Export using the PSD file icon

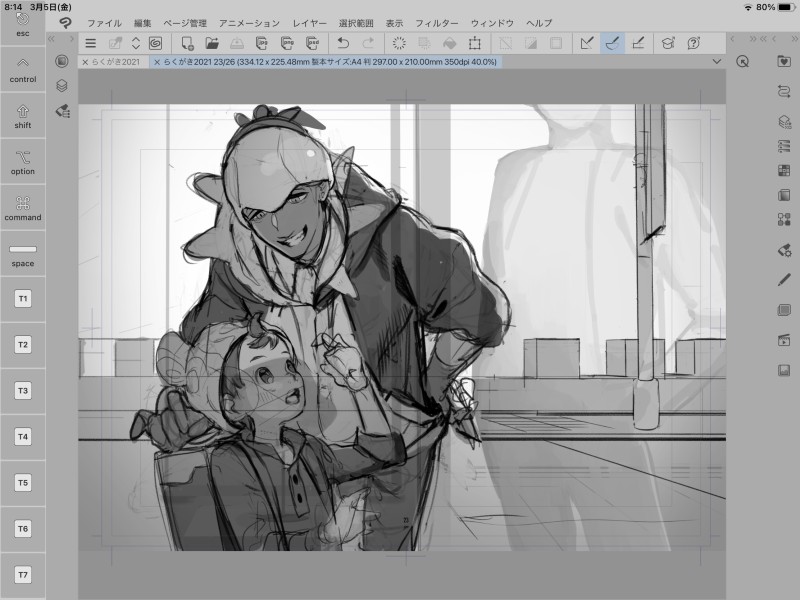tap(312, 43)
